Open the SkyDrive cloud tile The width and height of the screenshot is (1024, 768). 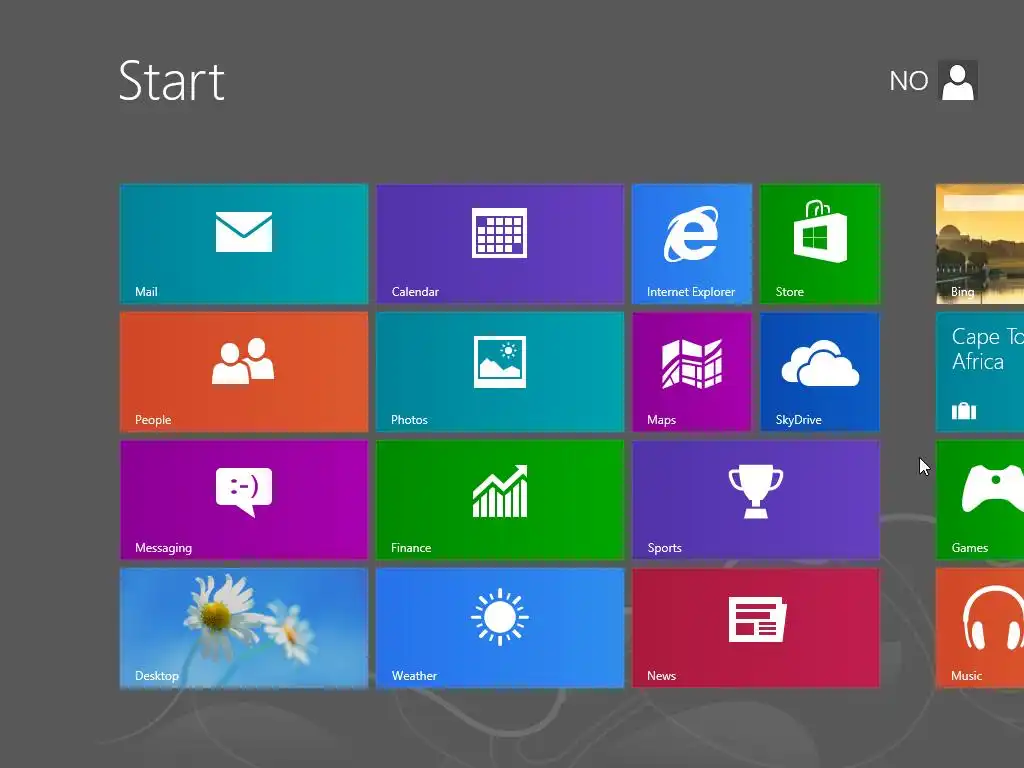point(820,372)
